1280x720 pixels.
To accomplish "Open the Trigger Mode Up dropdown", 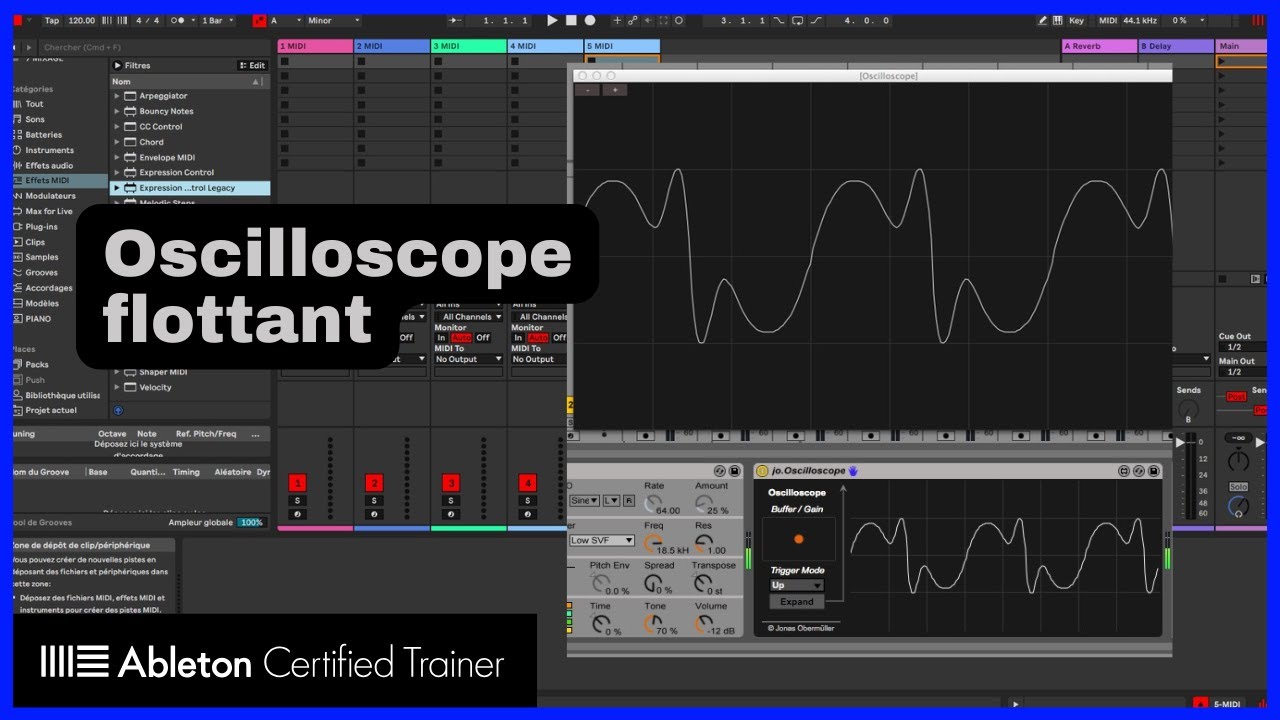I will tap(796, 585).
